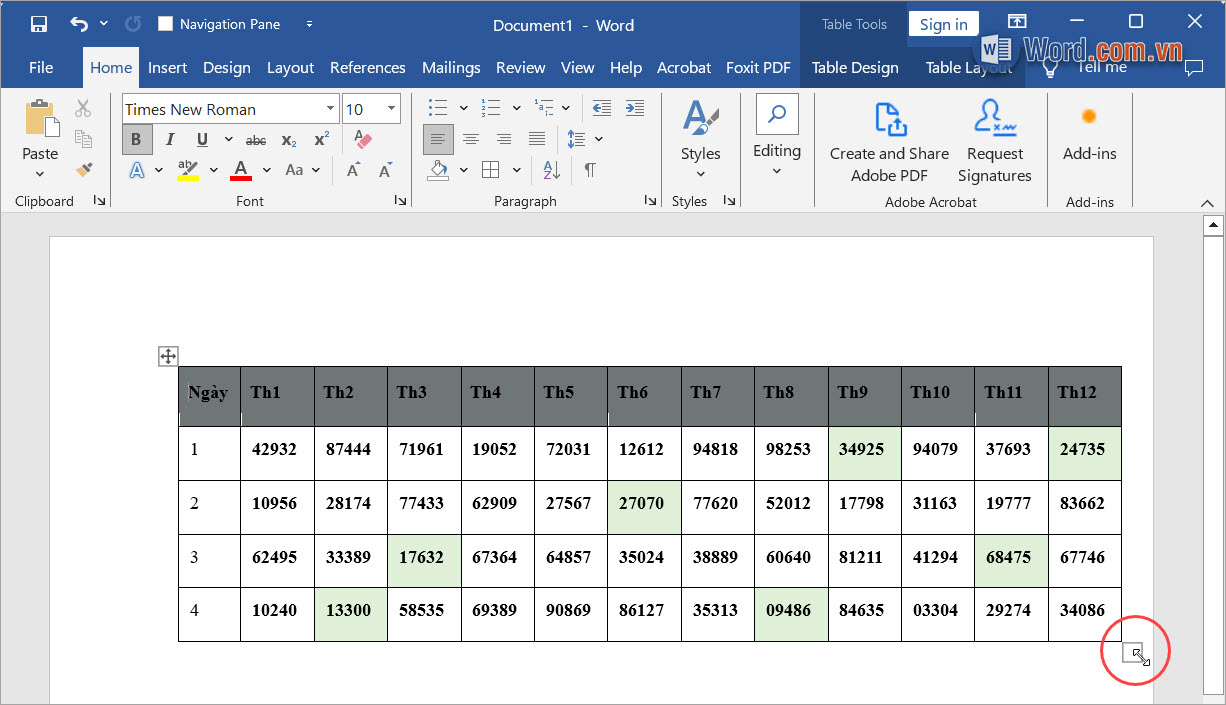
Task: Open the Editing dropdown menu
Action: tap(777, 150)
